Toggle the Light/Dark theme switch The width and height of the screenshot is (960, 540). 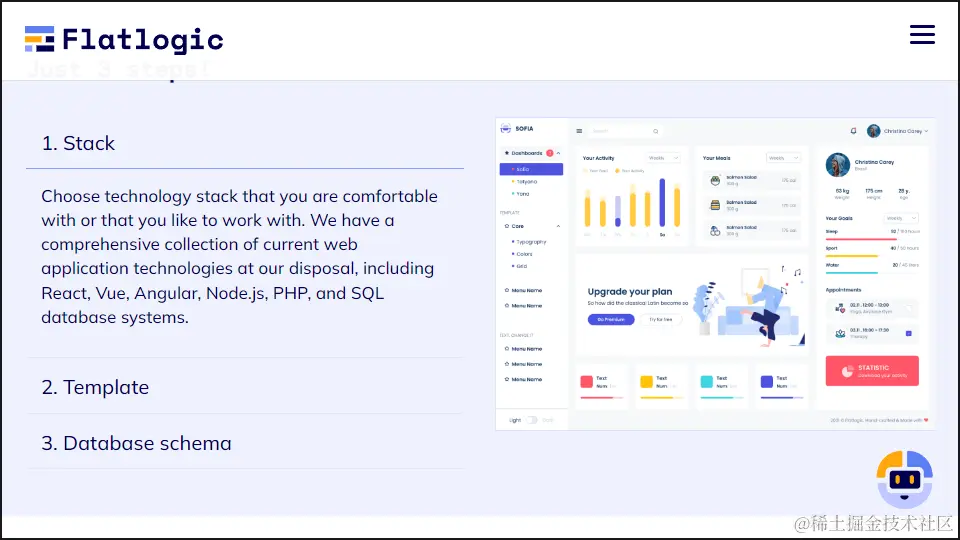531,420
